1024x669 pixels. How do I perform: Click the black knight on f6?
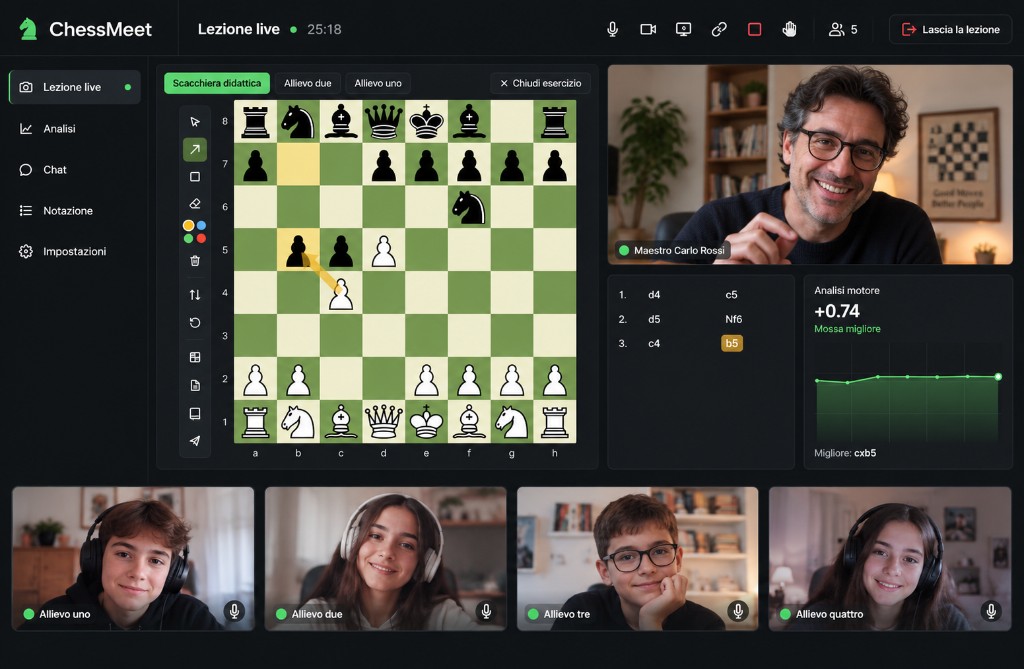click(469, 207)
